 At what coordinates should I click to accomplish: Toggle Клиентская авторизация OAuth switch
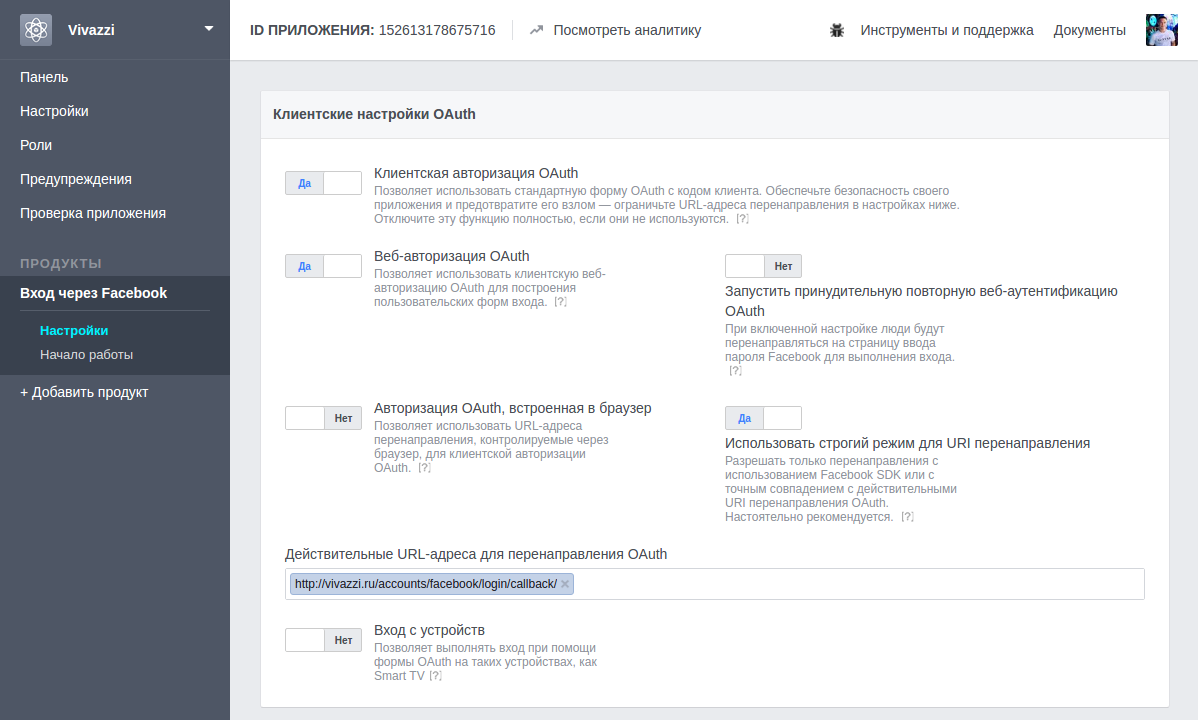[323, 183]
